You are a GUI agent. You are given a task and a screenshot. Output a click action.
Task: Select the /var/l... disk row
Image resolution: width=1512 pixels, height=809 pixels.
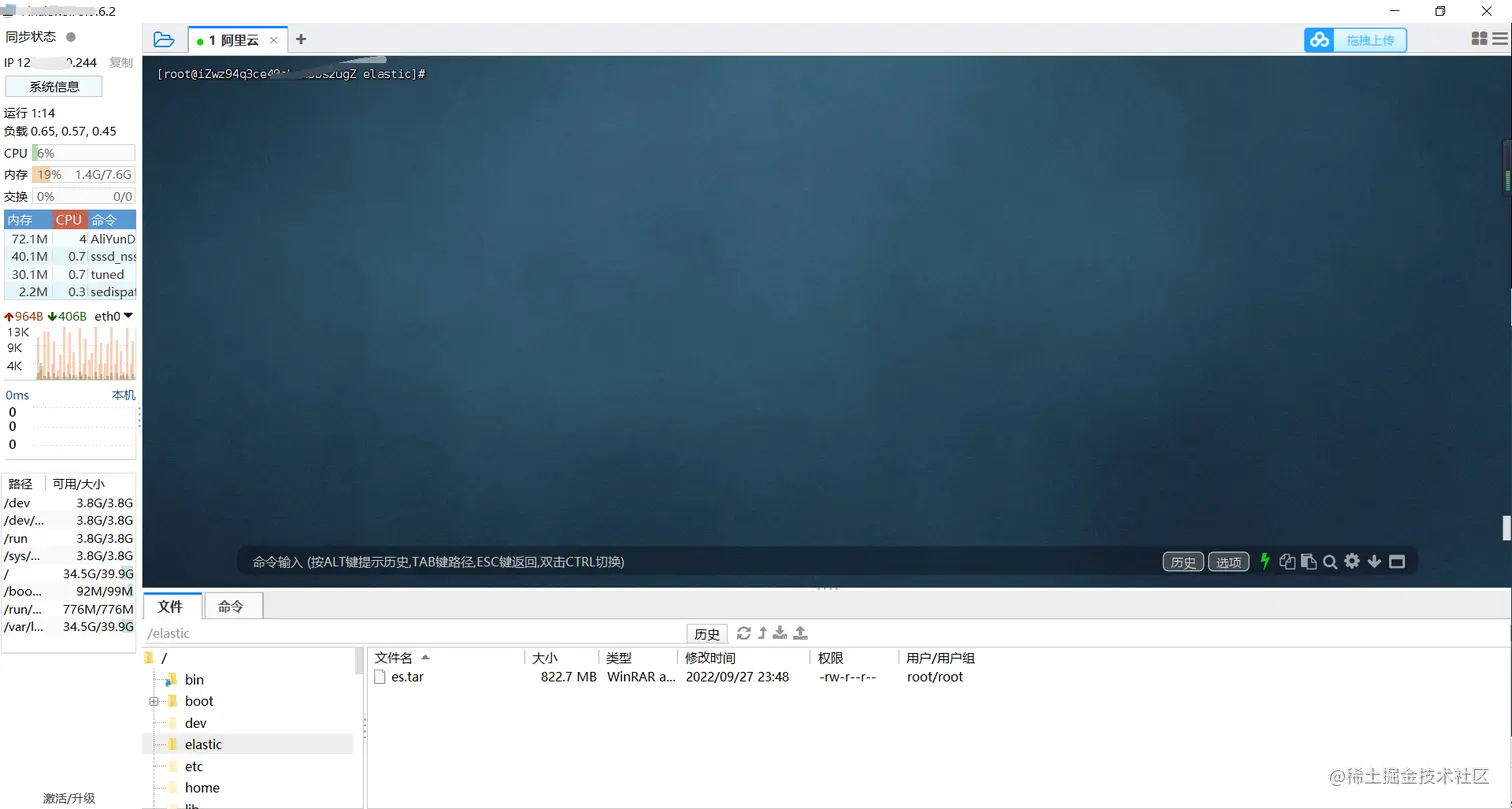point(69,627)
